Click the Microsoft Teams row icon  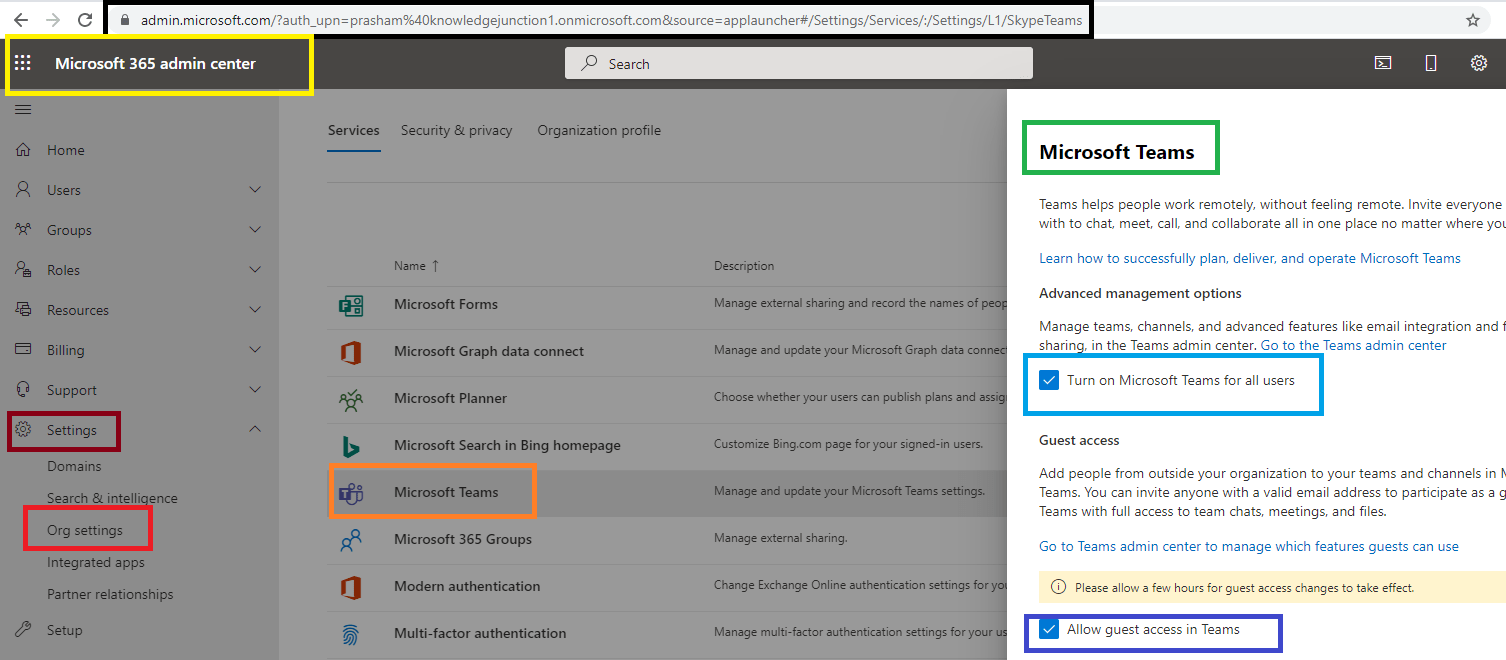(x=351, y=493)
